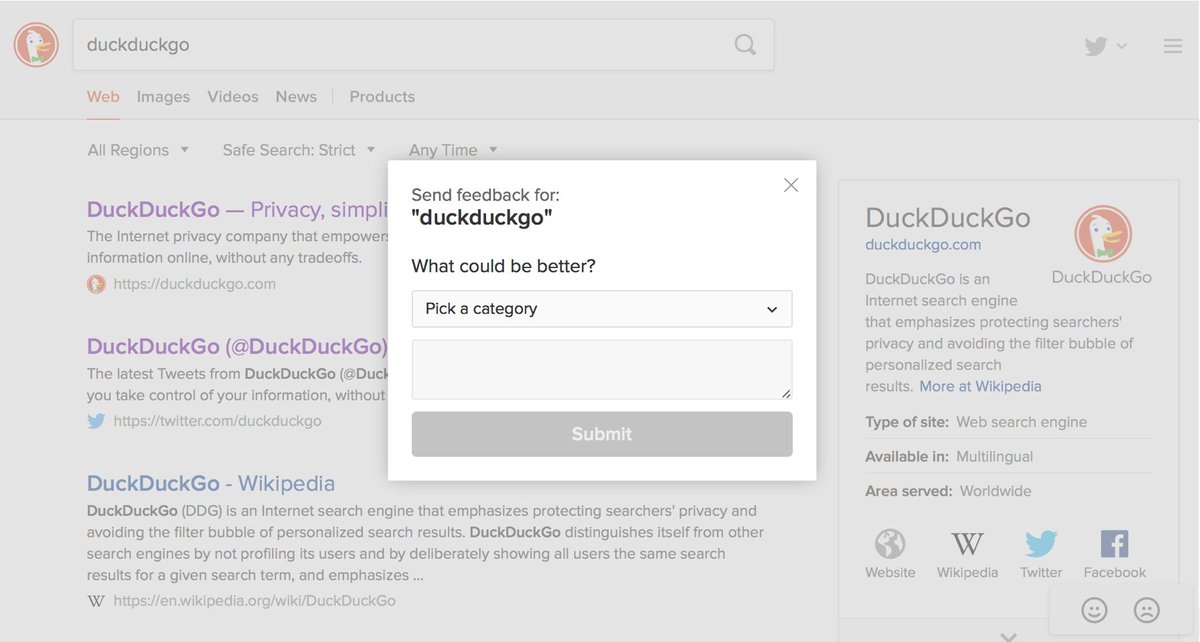Viewport: 1200px width, 642px height.
Task: Open the All Regions dropdown
Action: (x=138, y=150)
